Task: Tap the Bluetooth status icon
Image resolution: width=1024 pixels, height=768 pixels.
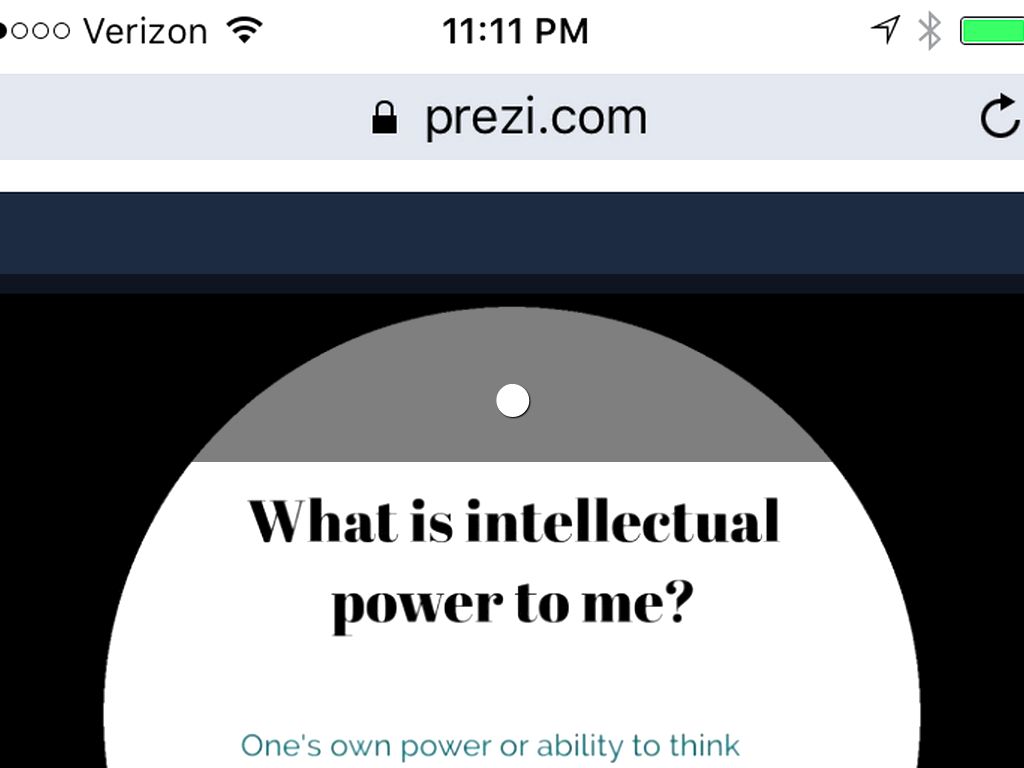Action: [930, 31]
